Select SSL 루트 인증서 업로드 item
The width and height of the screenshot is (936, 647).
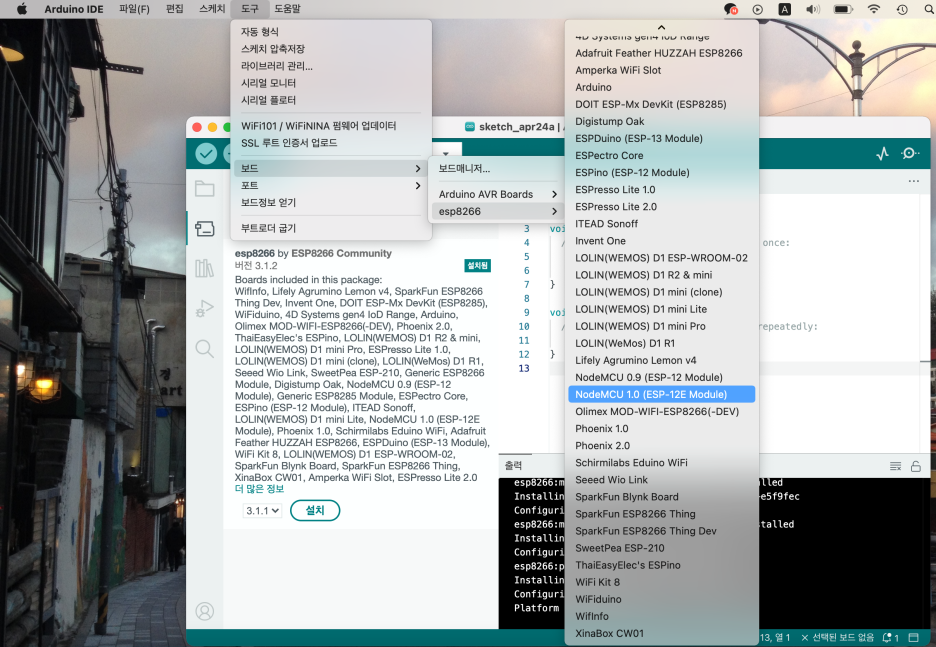pos(331,143)
